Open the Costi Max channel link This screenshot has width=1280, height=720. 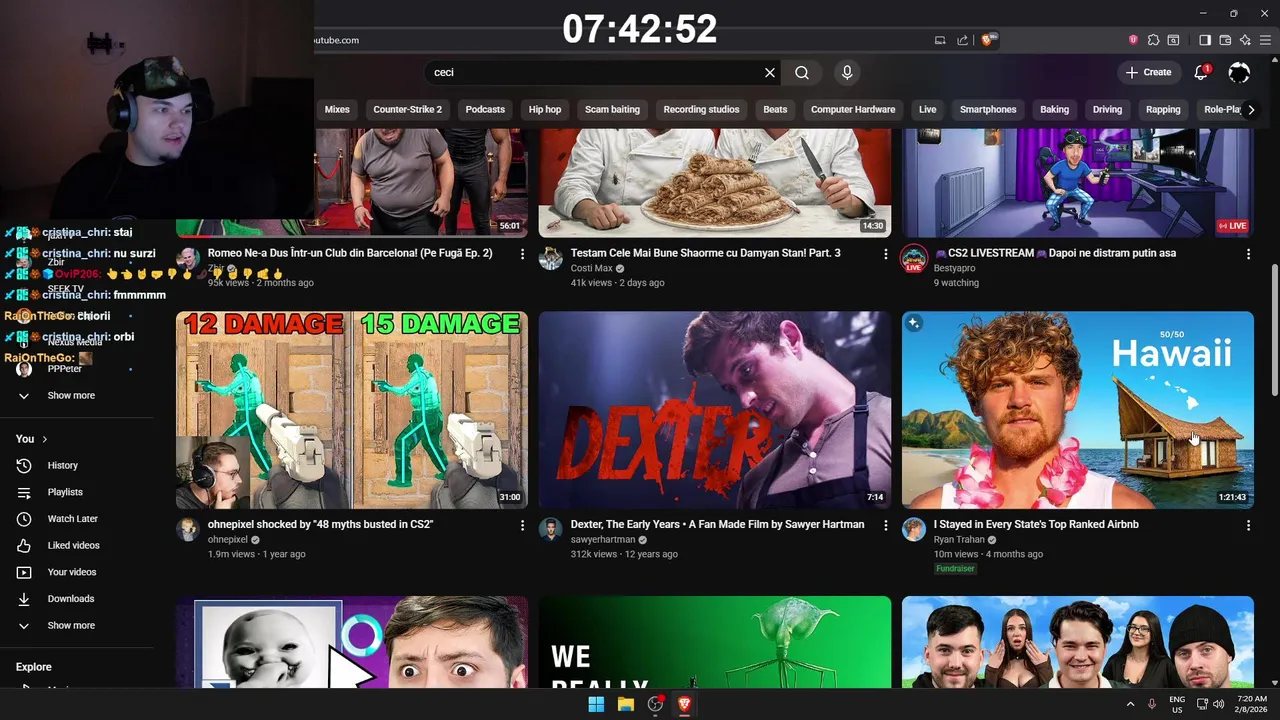click(x=591, y=268)
